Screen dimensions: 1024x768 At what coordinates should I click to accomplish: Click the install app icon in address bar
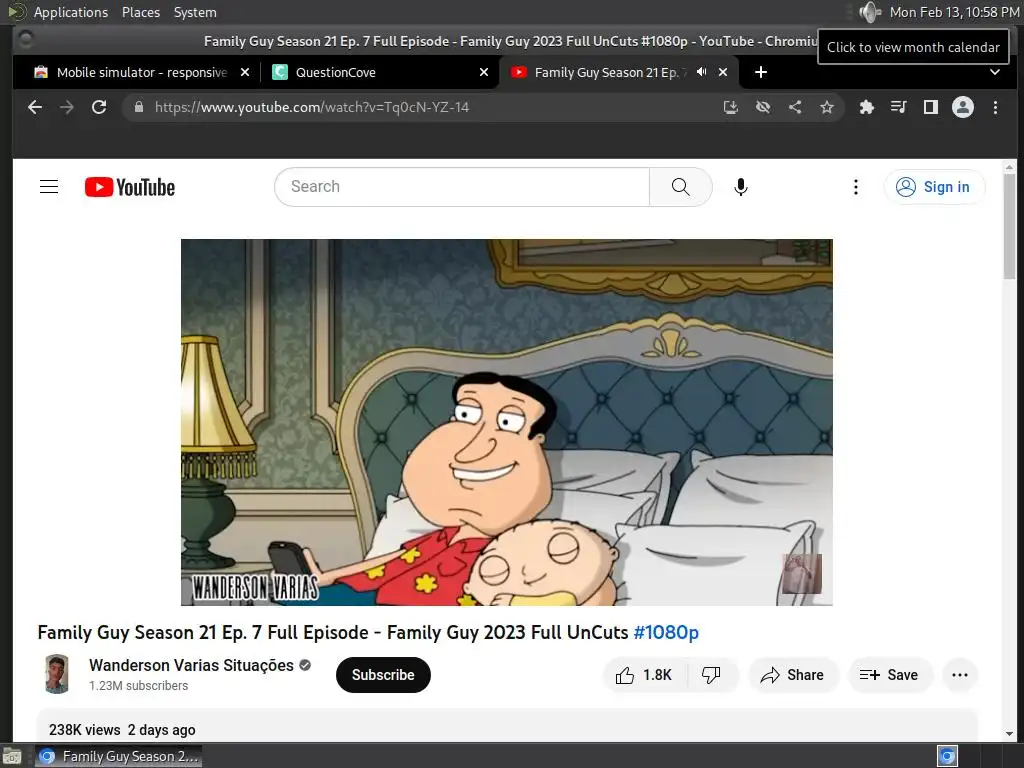click(731, 107)
